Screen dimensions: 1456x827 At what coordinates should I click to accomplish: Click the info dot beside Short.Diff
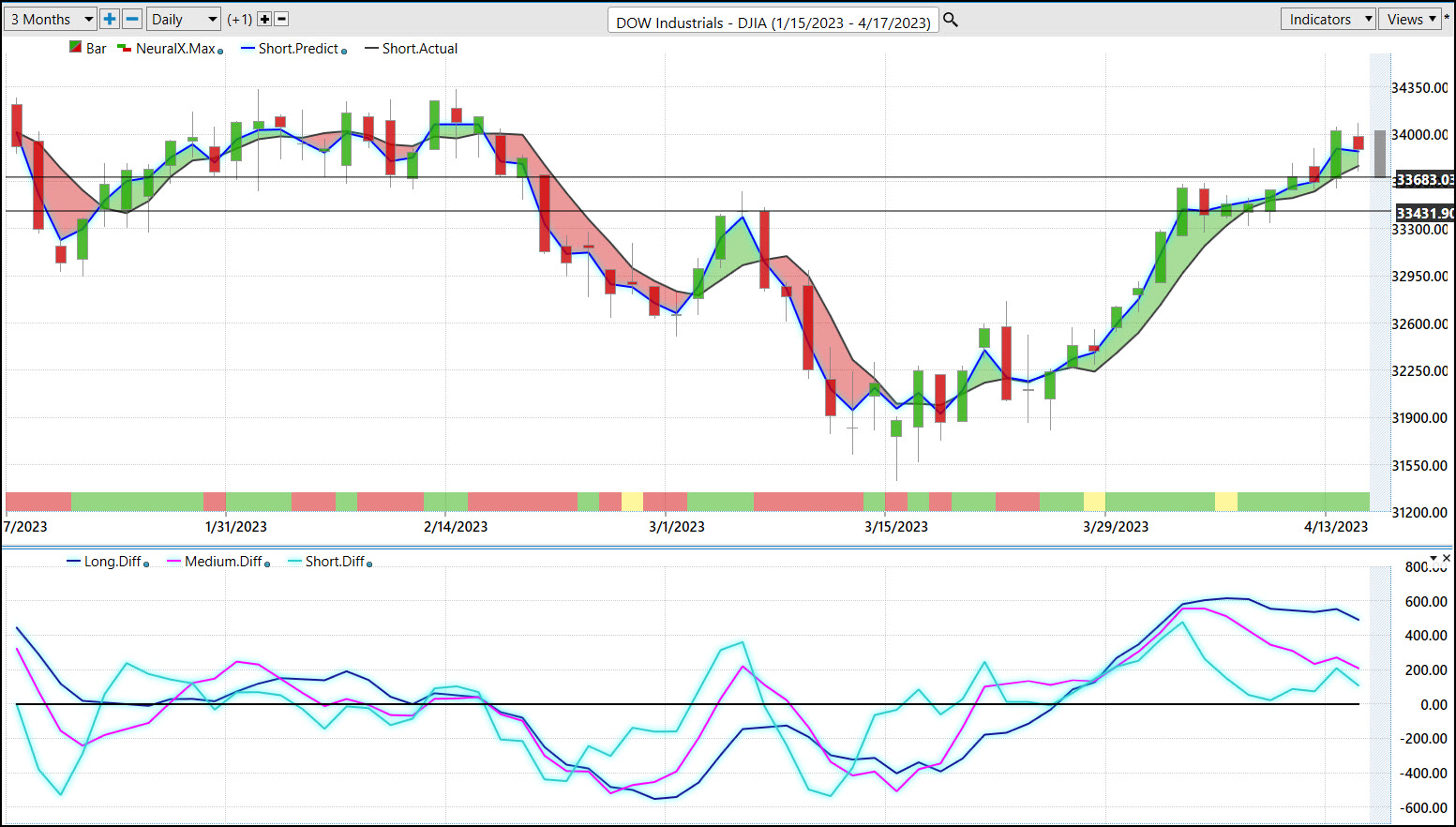[x=369, y=564]
